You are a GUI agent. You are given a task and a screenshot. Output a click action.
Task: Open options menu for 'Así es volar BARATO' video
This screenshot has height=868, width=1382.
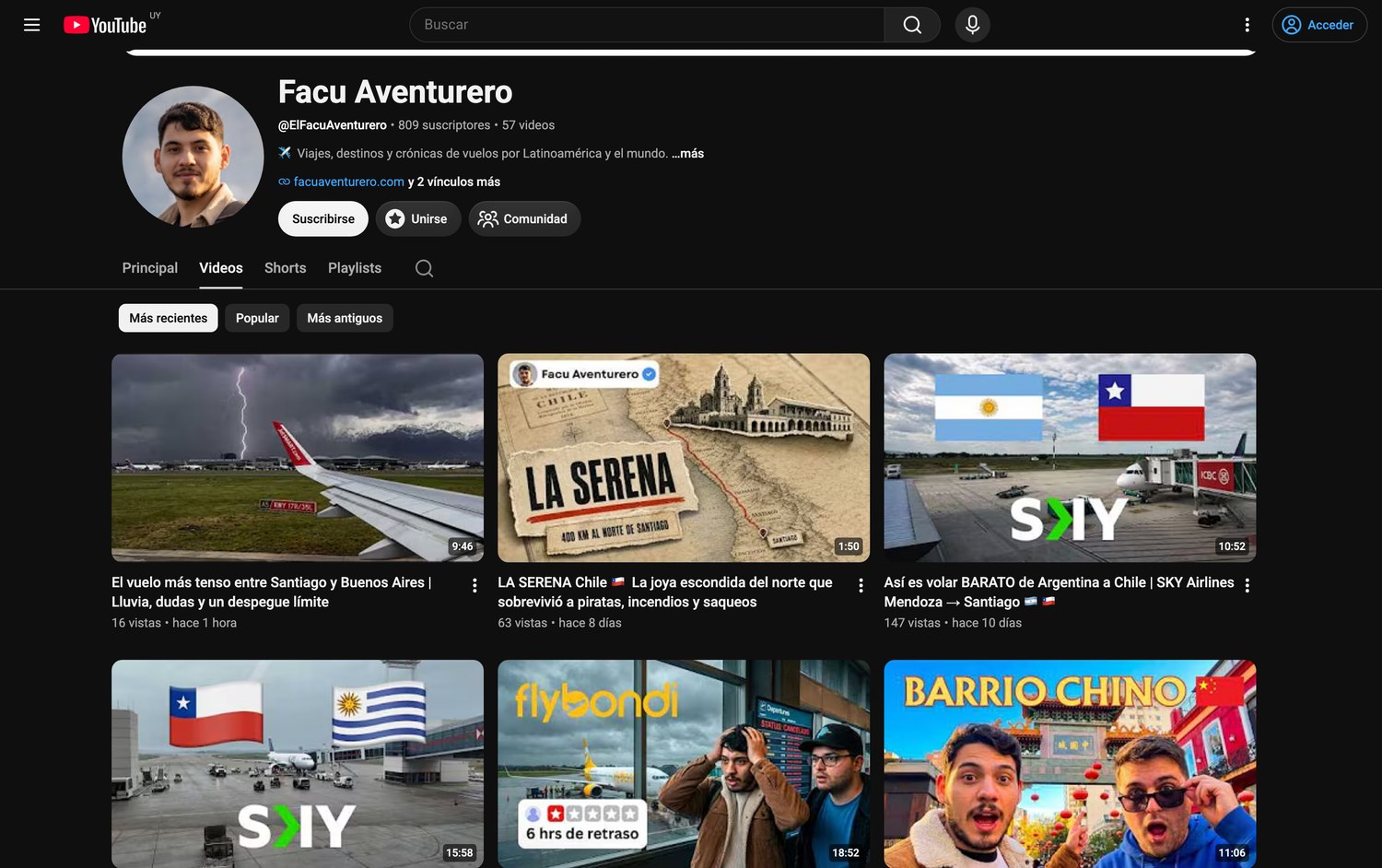[x=1247, y=585]
